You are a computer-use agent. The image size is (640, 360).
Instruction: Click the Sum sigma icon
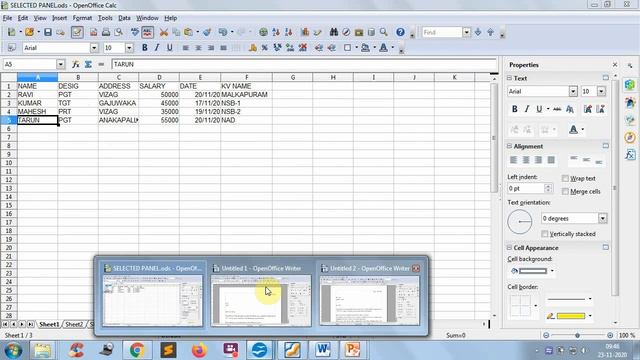point(88,64)
